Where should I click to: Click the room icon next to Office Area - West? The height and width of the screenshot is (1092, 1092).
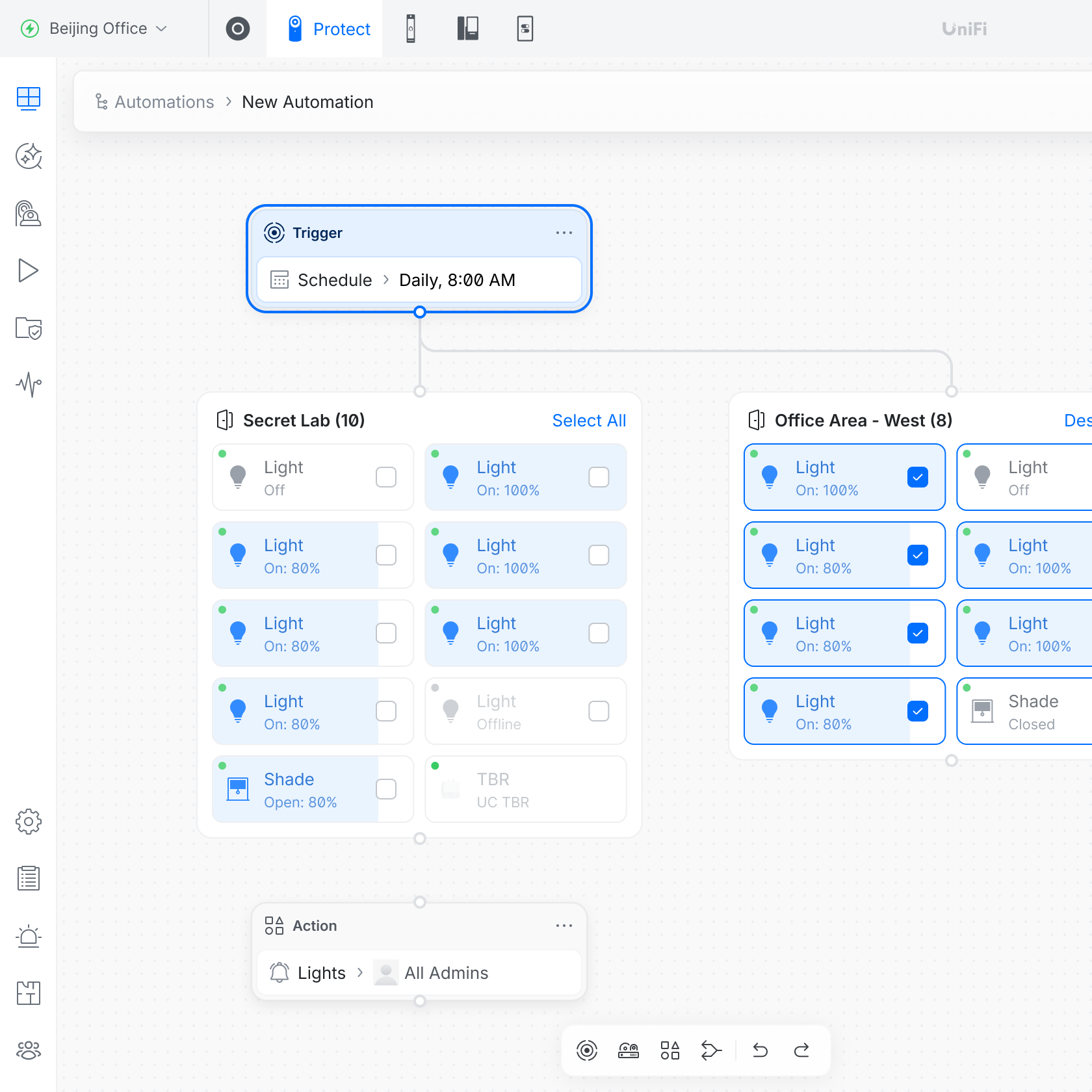757,420
